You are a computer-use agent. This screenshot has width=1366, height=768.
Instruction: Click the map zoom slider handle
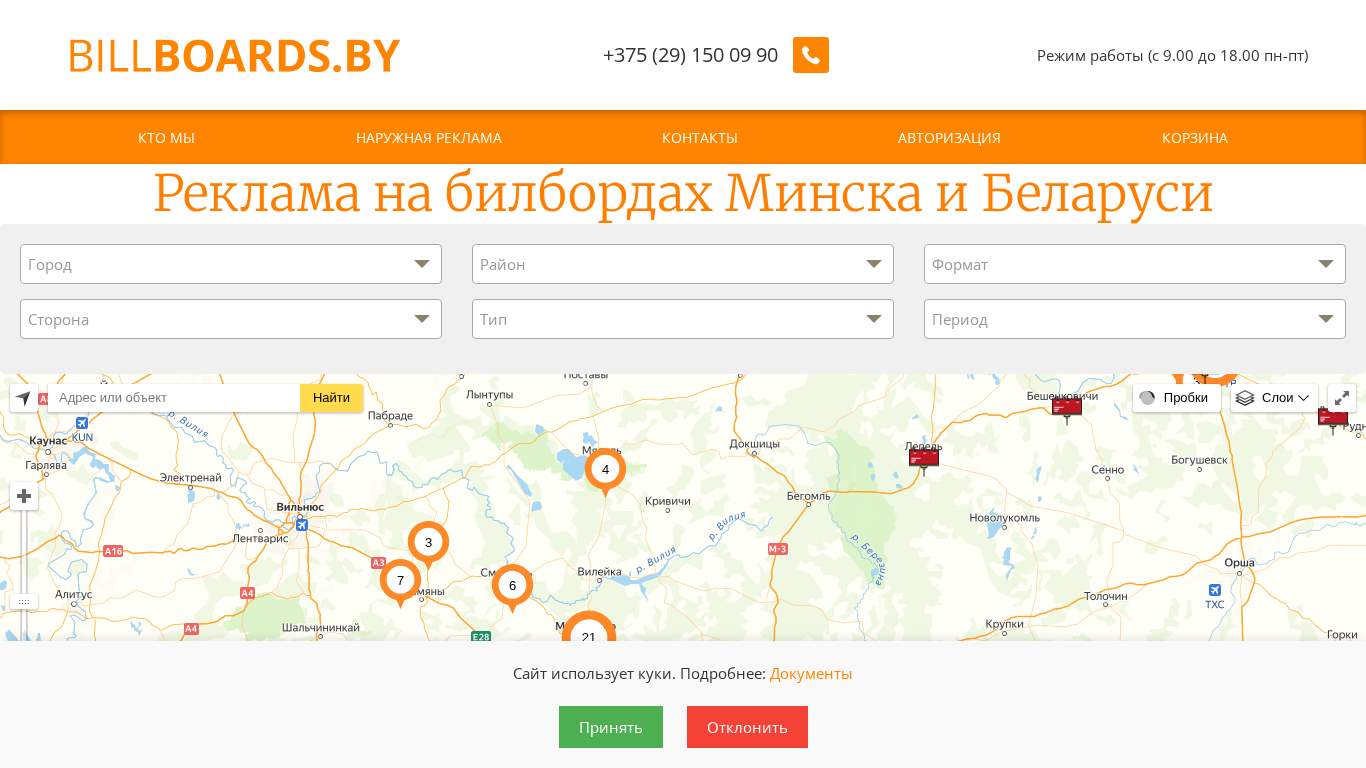click(24, 602)
